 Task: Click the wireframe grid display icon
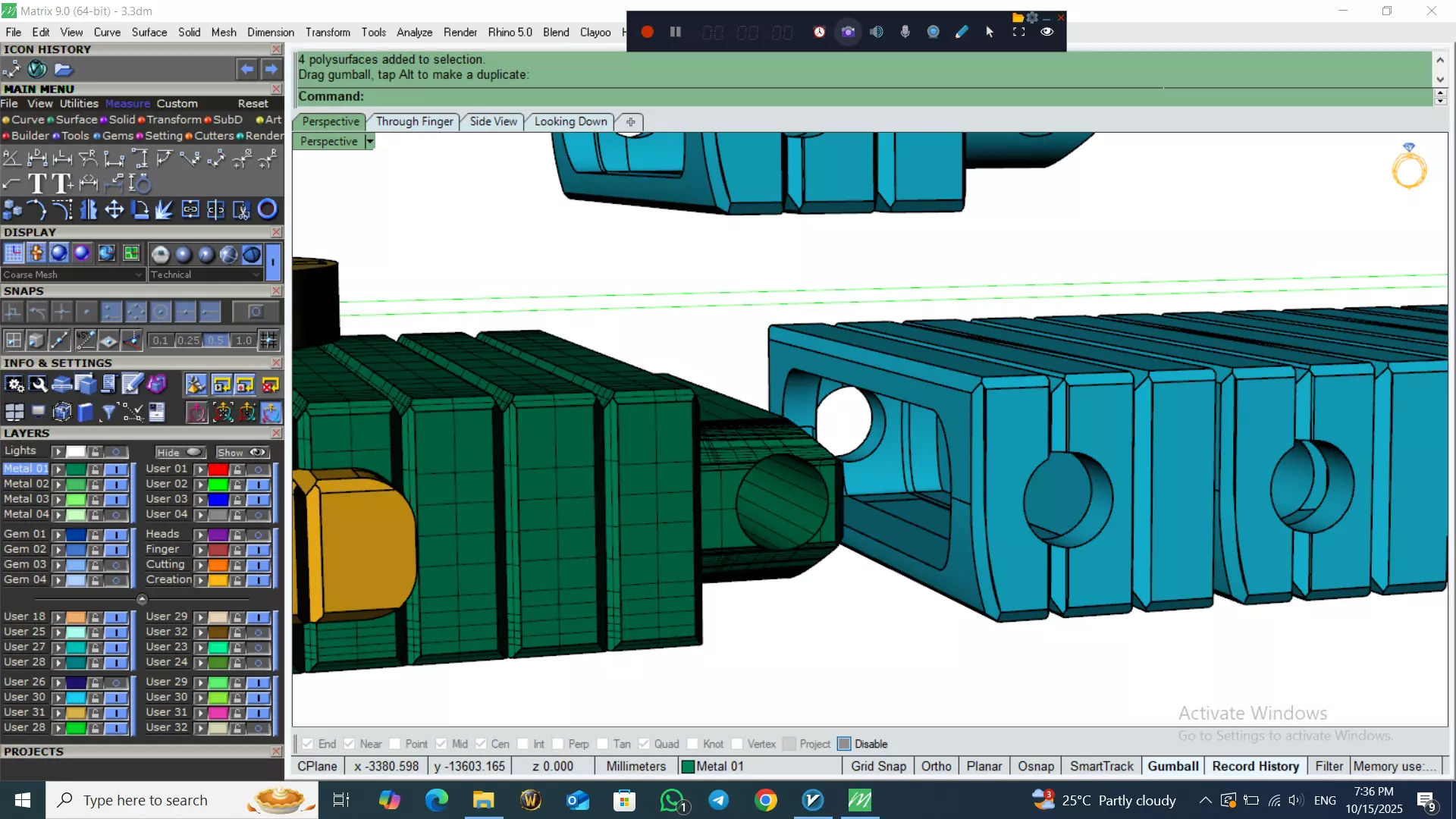tap(14, 253)
